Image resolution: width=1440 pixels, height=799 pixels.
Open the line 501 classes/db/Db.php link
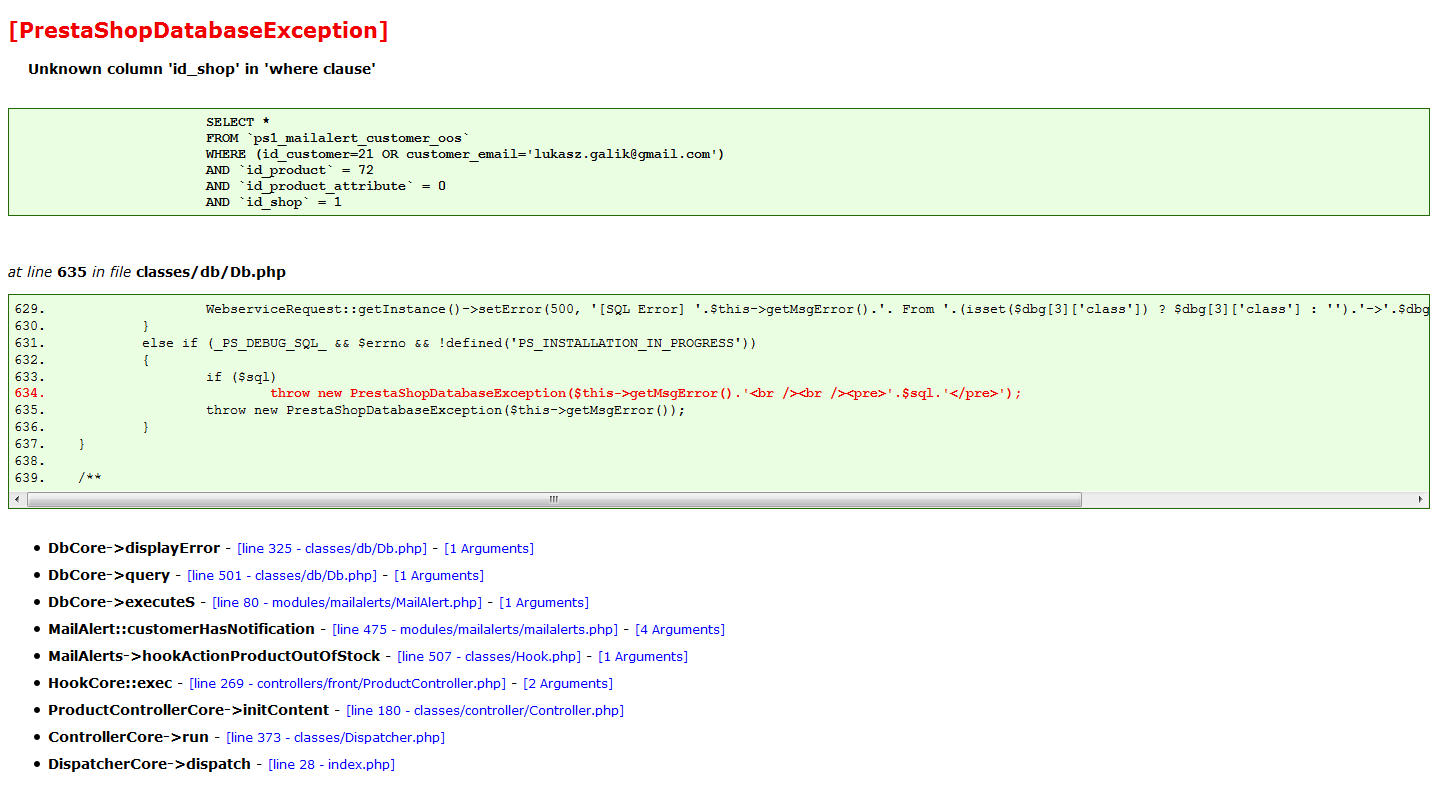tap(282, 576)
